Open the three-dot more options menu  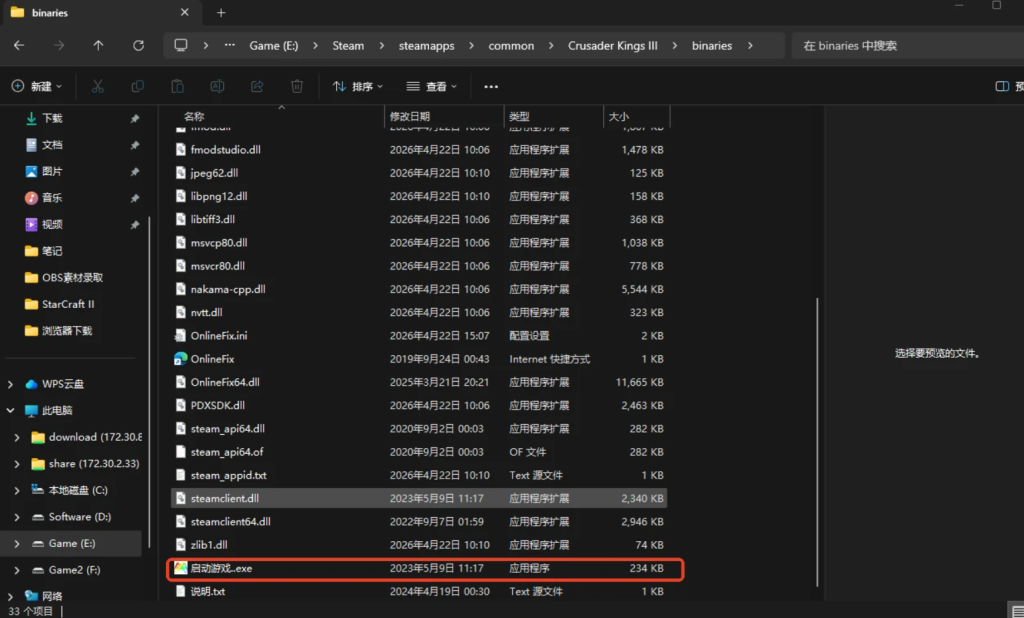(490, 87)
